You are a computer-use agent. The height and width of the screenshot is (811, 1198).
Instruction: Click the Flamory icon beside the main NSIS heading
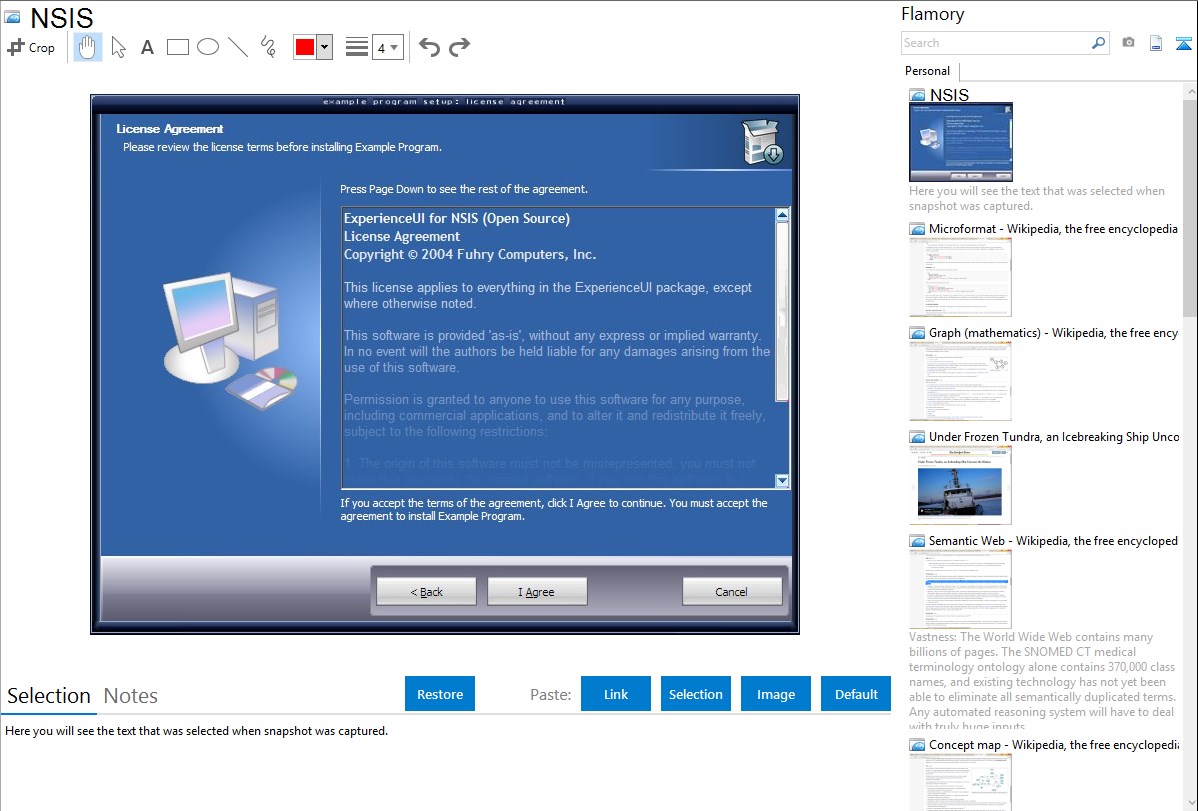coord(12,17)
